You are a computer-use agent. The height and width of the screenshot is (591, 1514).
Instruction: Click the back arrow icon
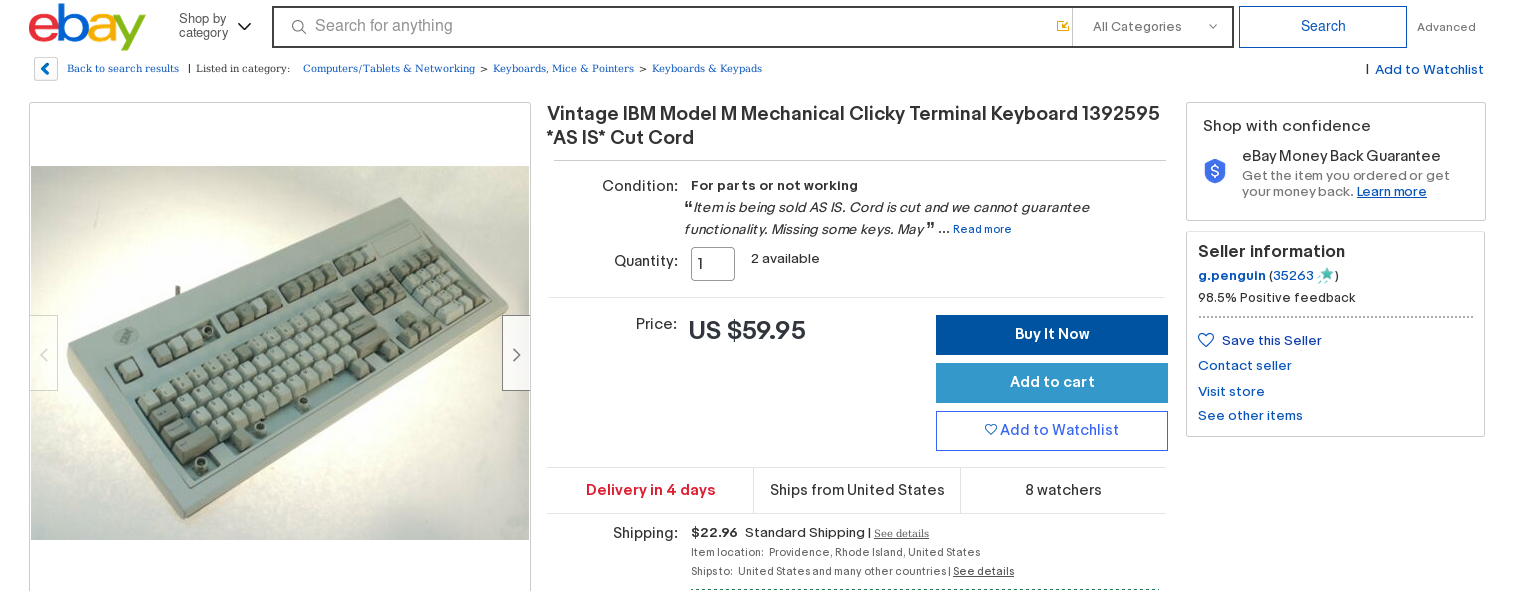pyautogui.click(x=46, y=69)
